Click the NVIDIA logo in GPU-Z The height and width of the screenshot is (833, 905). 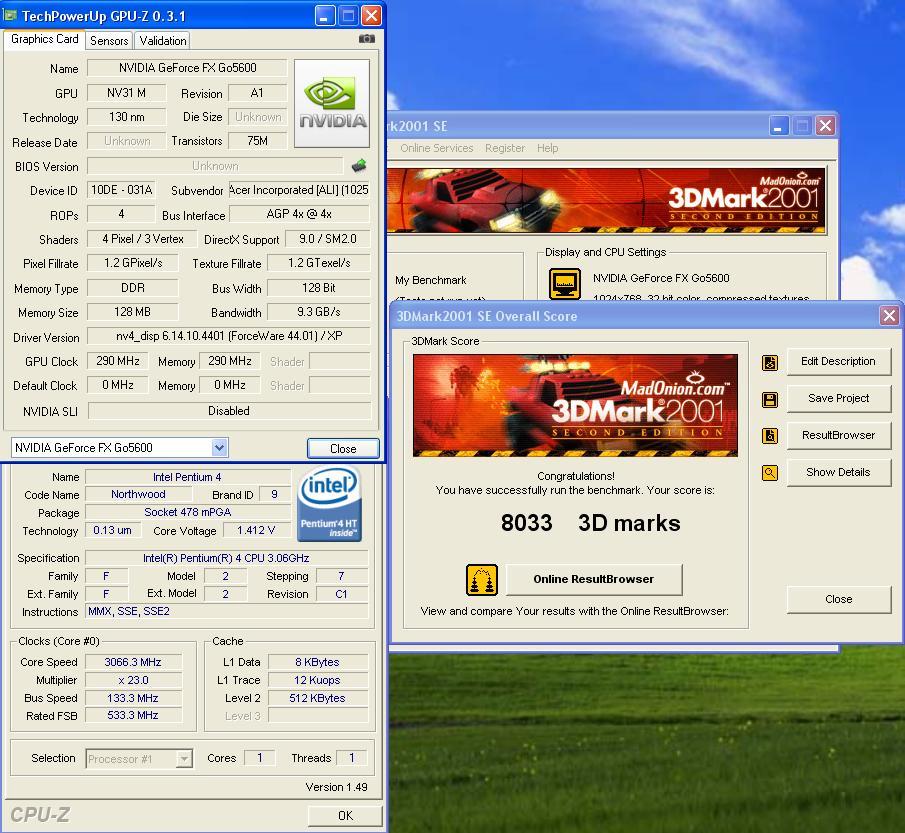point(332,103)
